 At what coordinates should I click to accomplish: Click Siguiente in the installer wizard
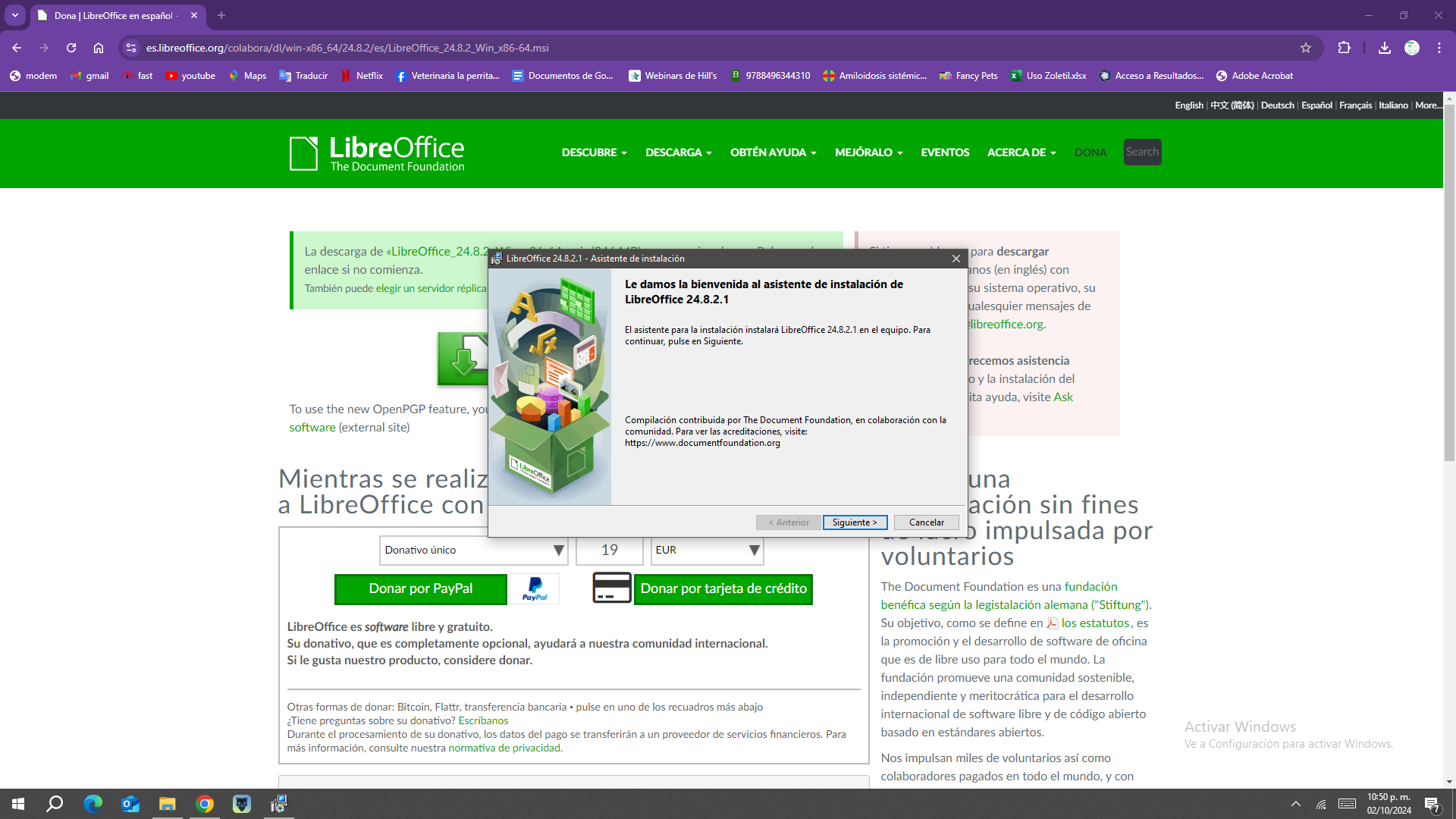(x=855, y=522)
